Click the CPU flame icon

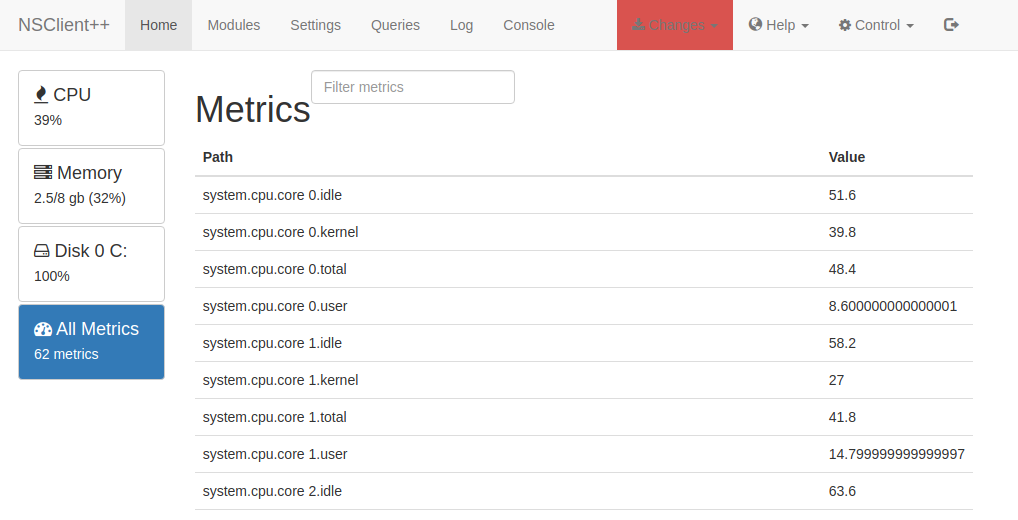41,95
